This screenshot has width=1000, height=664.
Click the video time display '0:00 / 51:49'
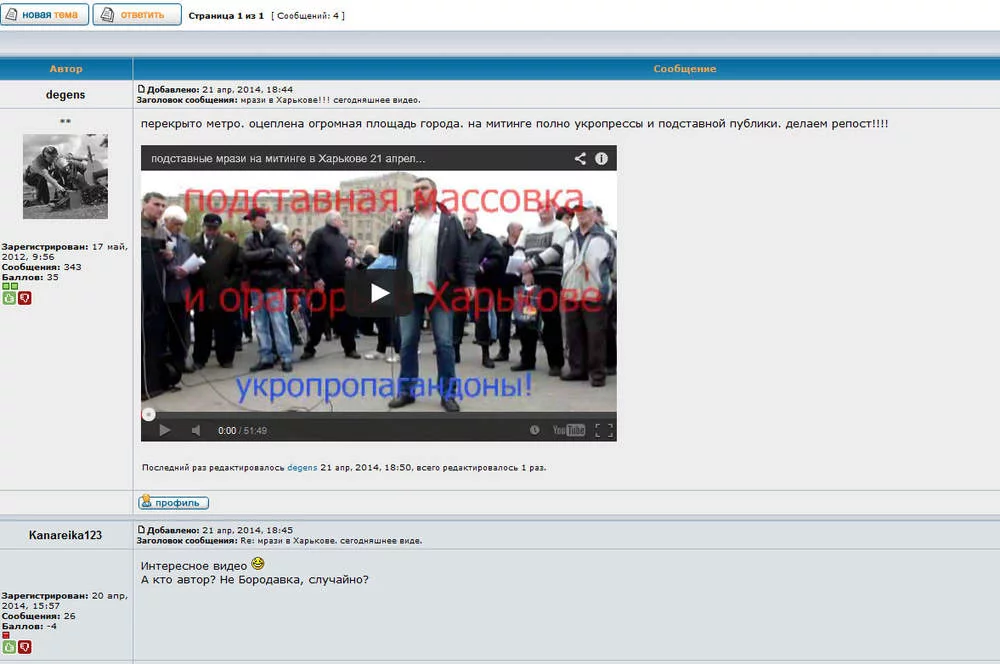[x=242, y=431]
